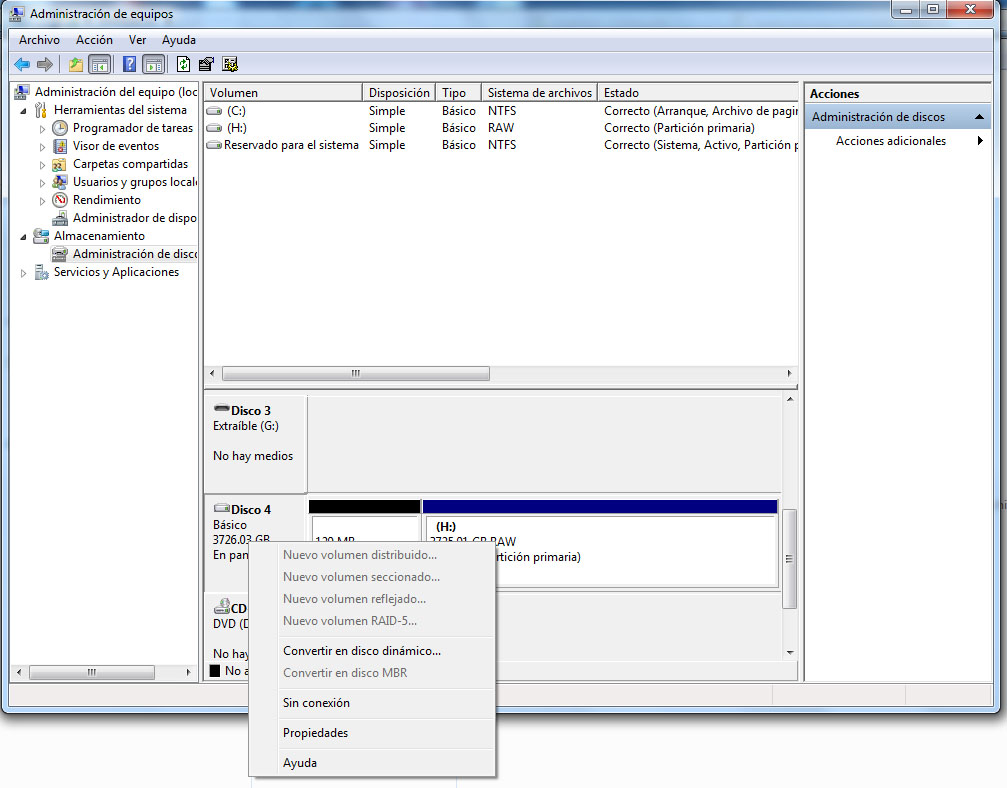
Task: Click the Forward arrow toolbar icon
Action: (45, 64)
